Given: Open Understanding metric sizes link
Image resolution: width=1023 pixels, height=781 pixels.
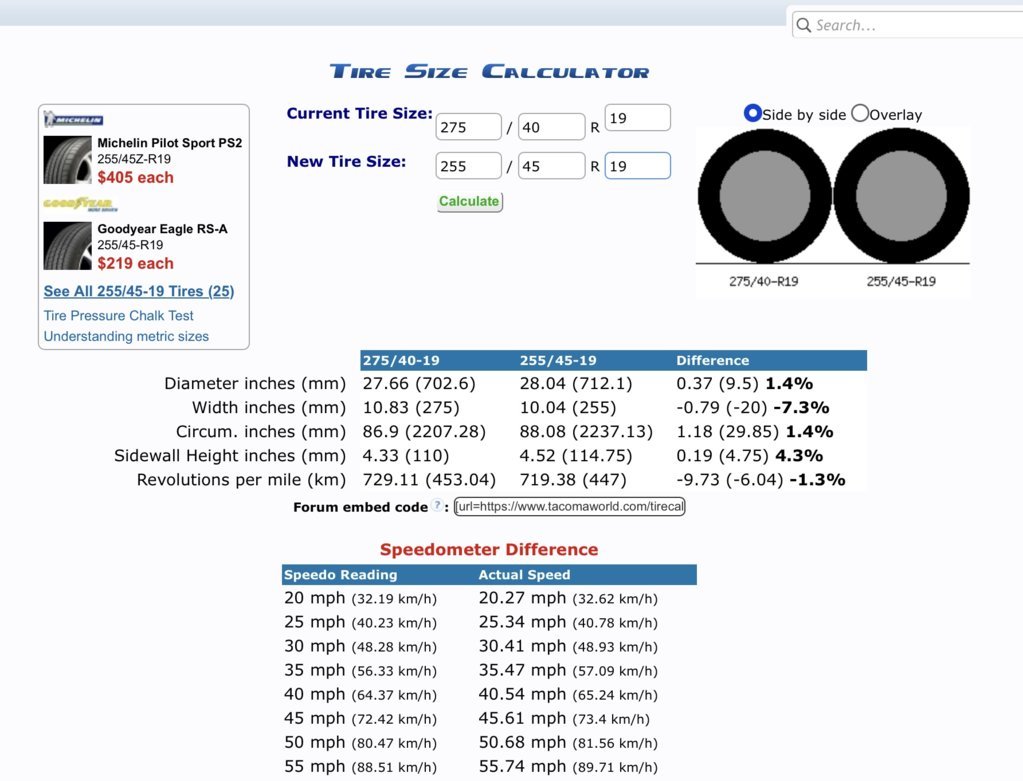Looking at the screenshot, I should [127, 337].
